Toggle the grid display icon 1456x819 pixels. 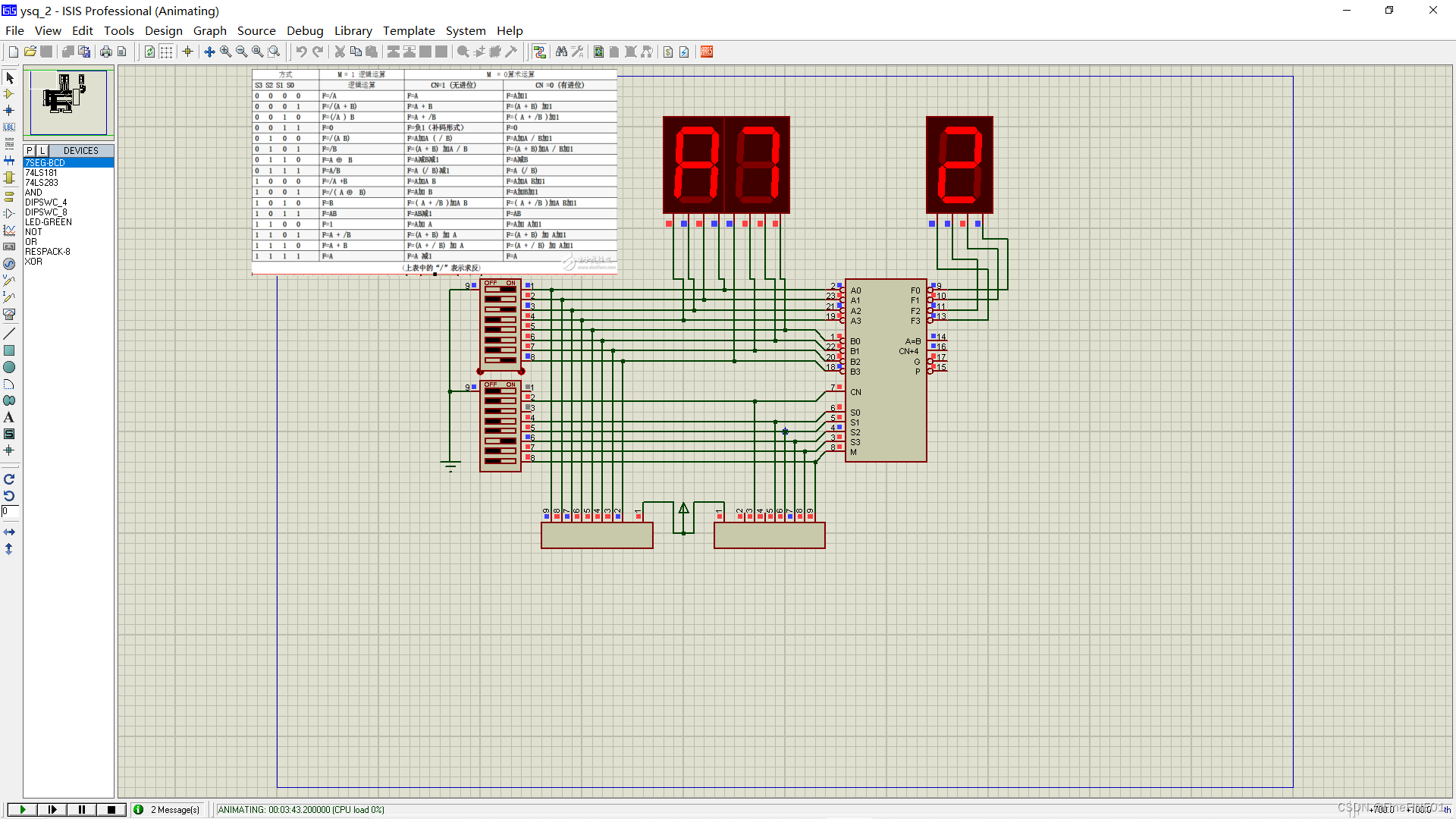166,52
